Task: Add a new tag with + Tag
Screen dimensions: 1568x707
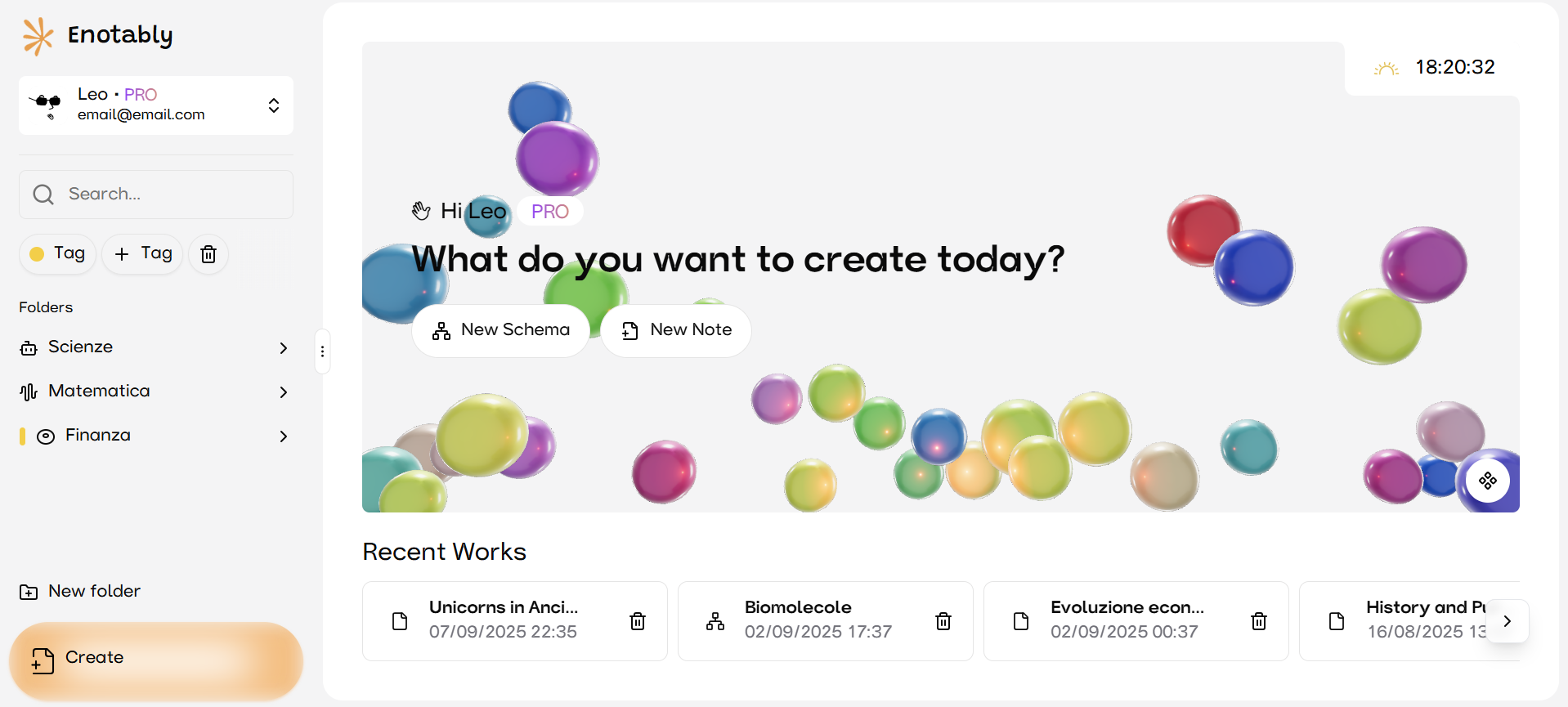Action: [143, 254]
